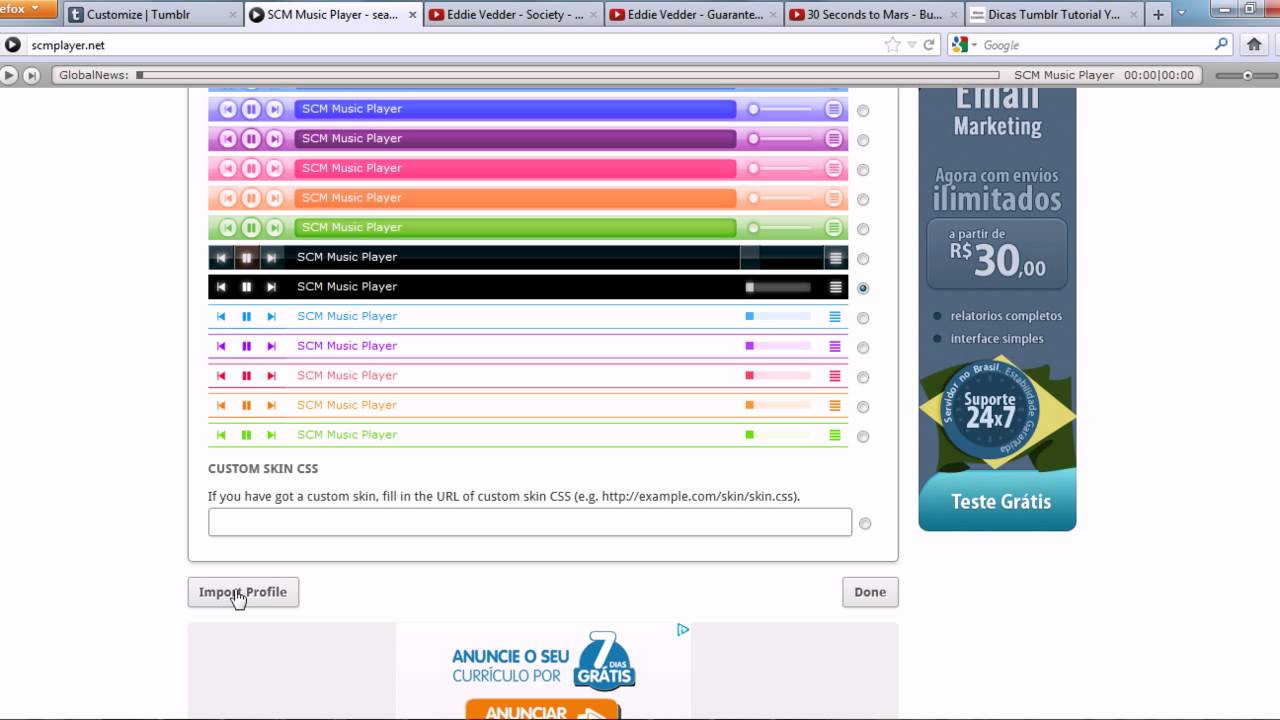Click the seek progress bar in the top player bar
Image resolution: width=1280 pixels, height=720 pixels.
(568, 75)
